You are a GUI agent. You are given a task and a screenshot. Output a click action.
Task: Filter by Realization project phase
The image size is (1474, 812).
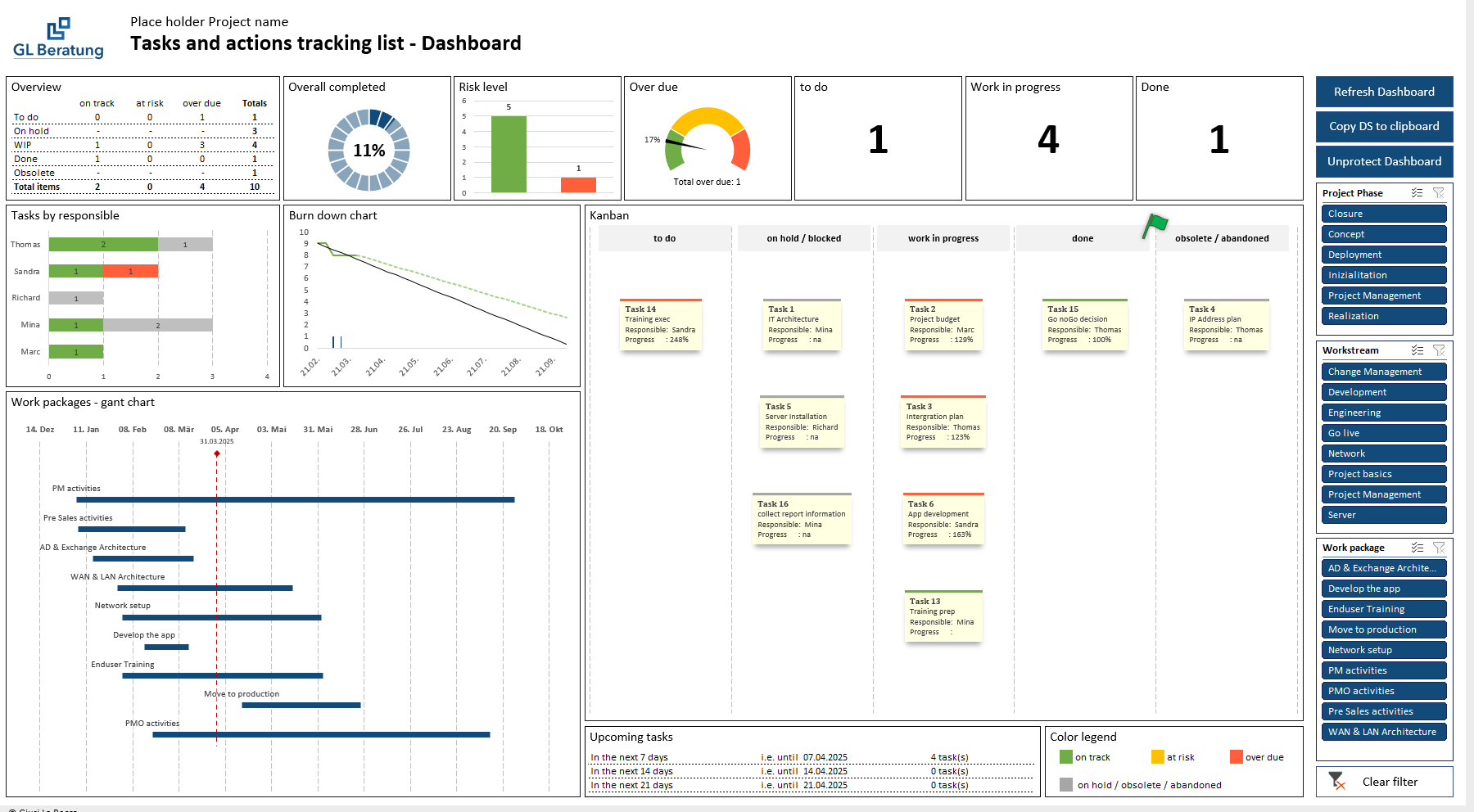tap(1384, 316)
